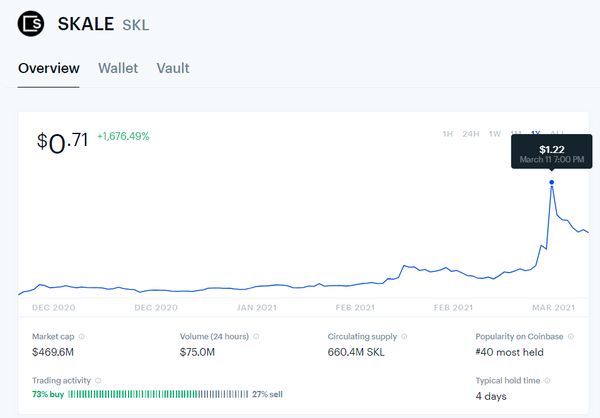Click info icon next to Market cap
Image resolution: width=600 pixels, height=418 pixels.
(x=82, y=337)
